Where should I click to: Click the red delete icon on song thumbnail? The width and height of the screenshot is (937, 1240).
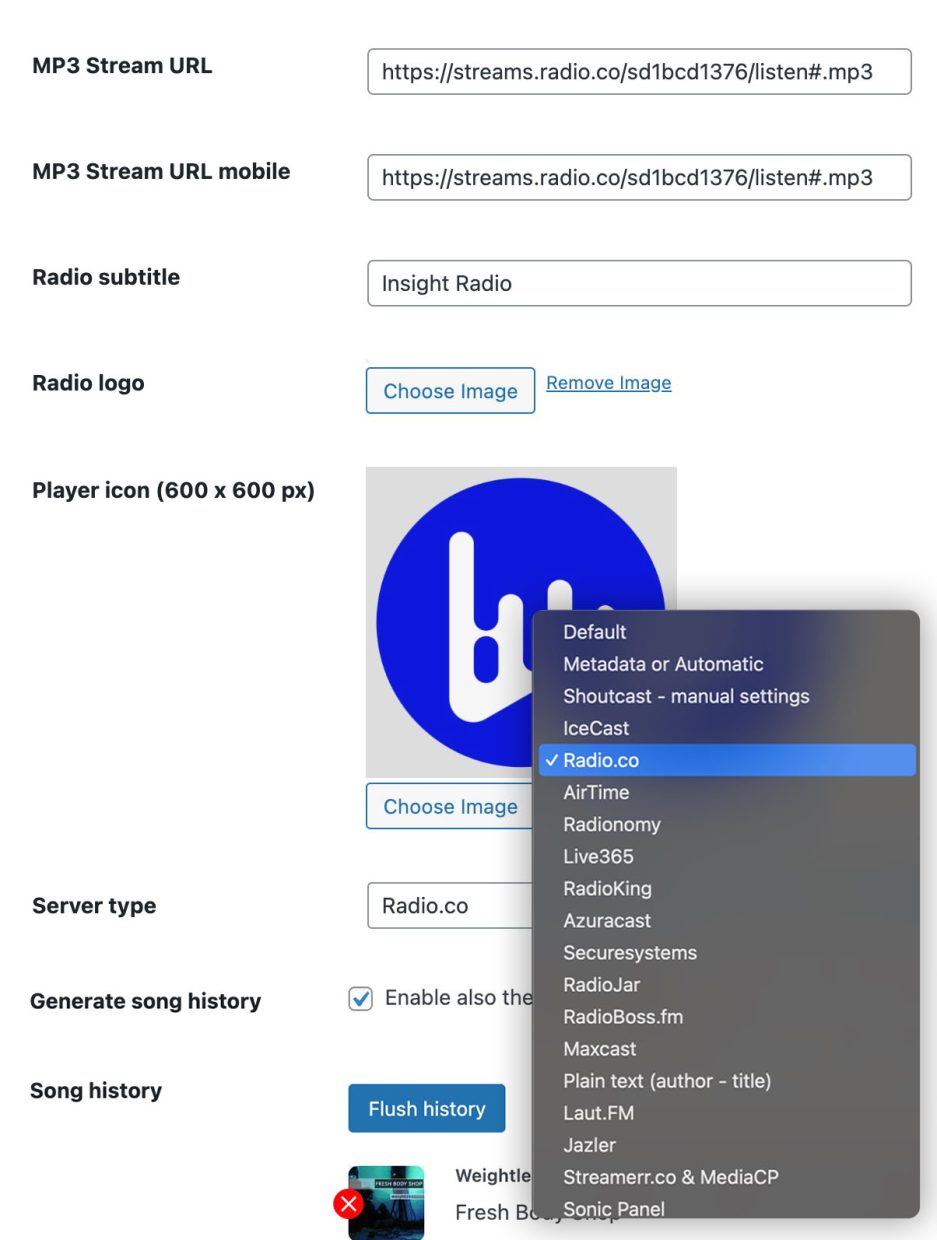point(348,1204)
